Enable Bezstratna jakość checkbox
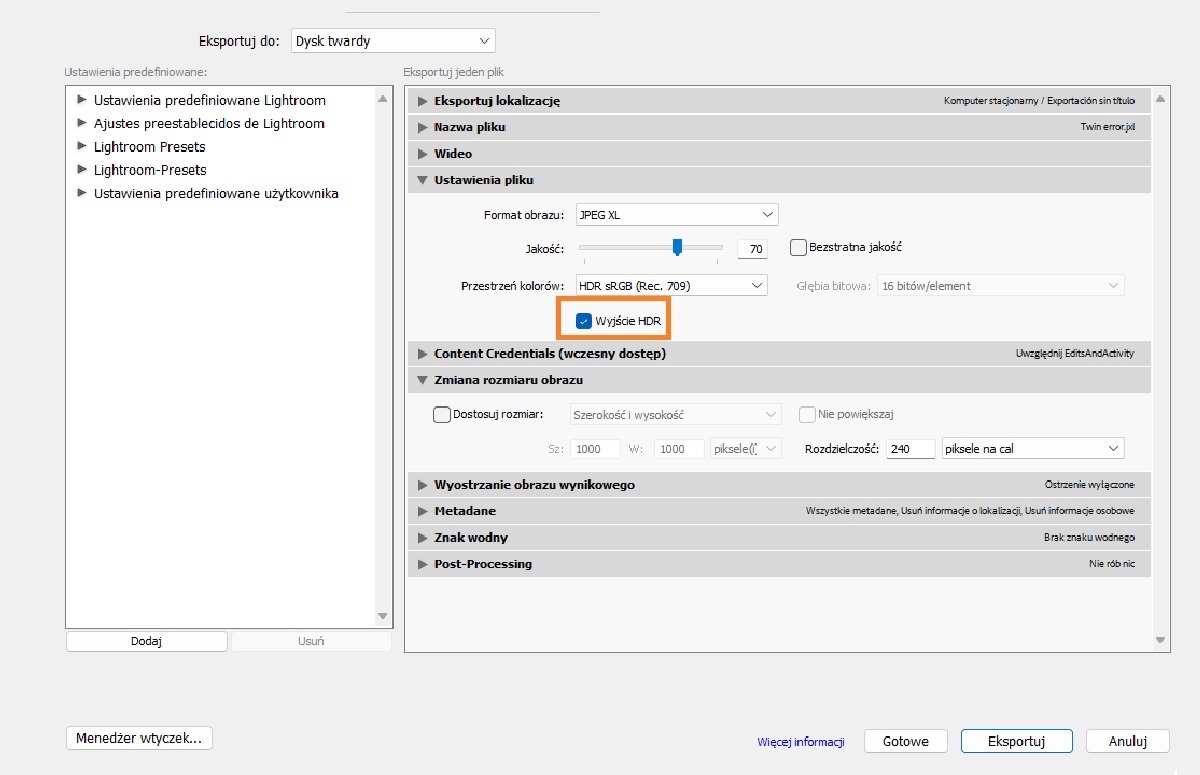This screenshot has height=775, width=1200. (798, 247)
